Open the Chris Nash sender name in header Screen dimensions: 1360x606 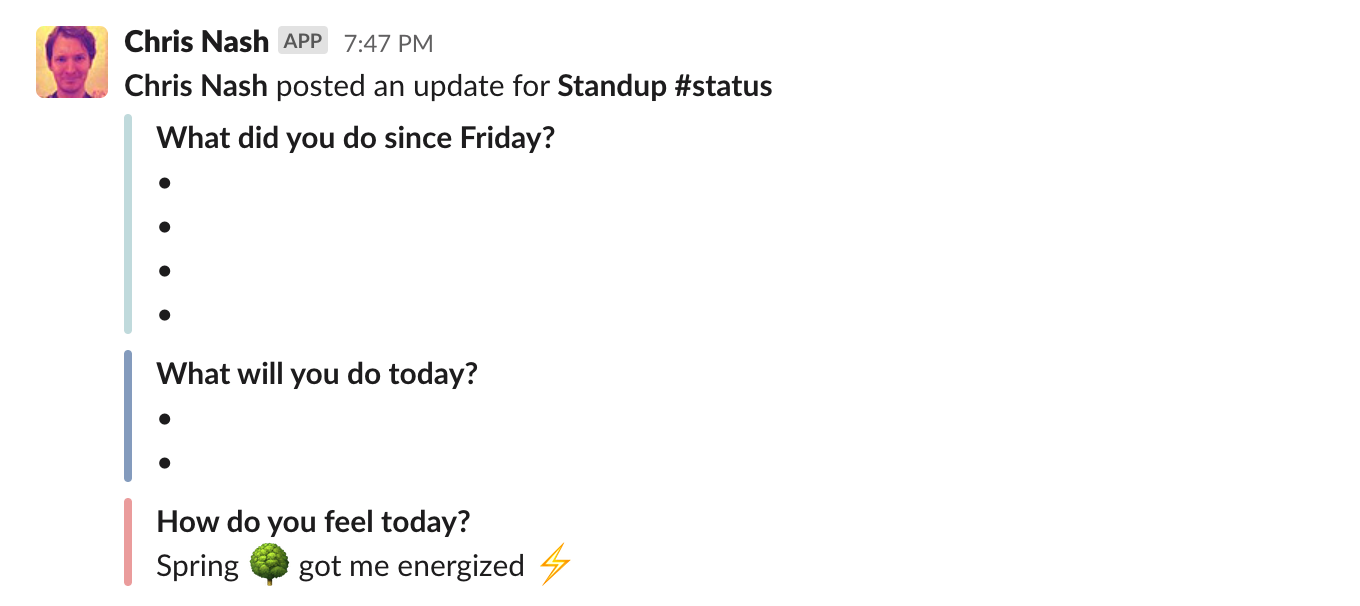point(197,42)
